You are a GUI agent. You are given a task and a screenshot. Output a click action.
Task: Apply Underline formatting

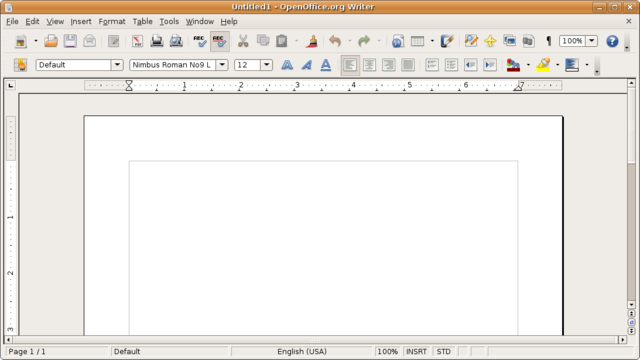pyautogui.click(x=326, y=65)
